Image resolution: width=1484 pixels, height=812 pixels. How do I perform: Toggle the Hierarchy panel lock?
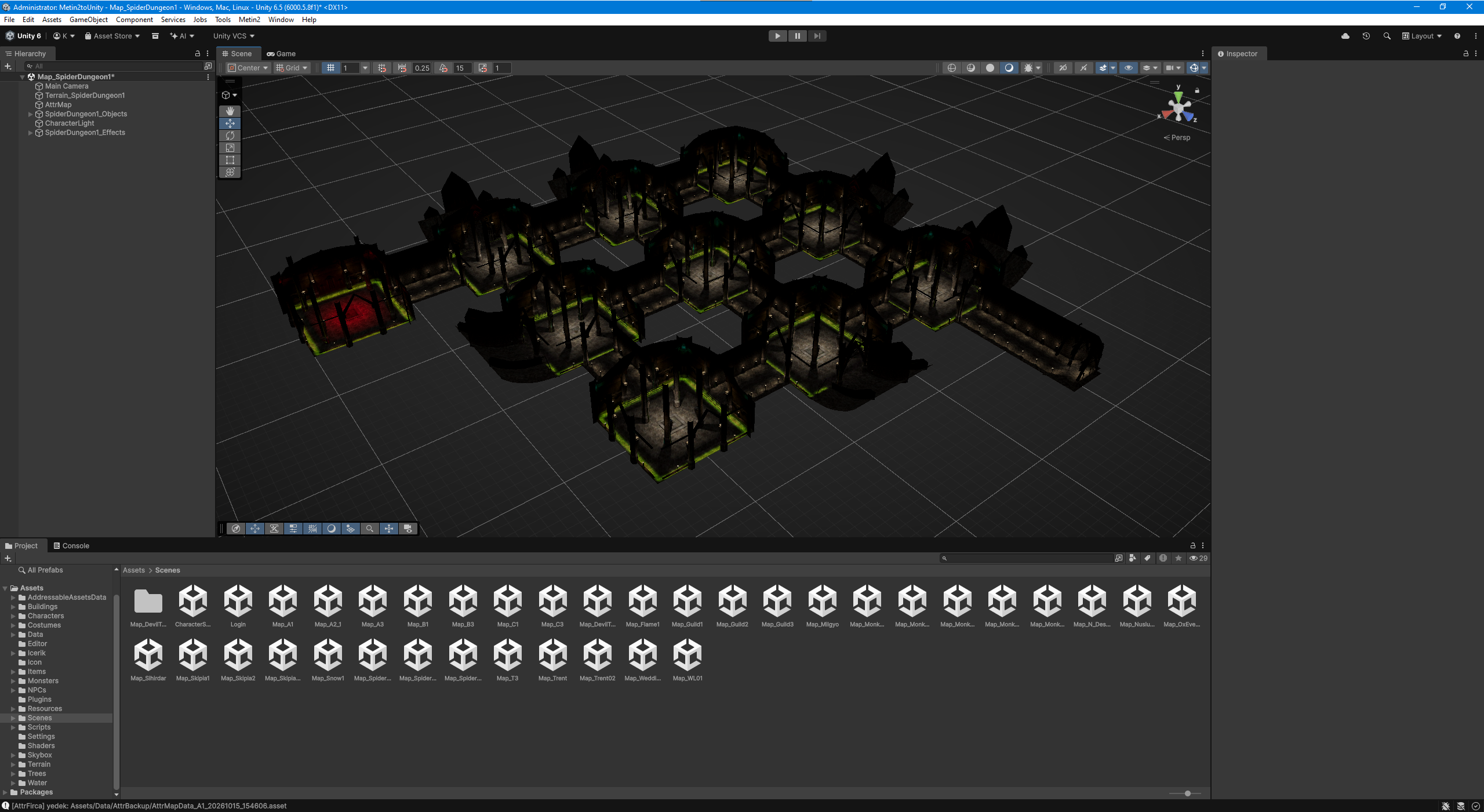coord(198,53)
